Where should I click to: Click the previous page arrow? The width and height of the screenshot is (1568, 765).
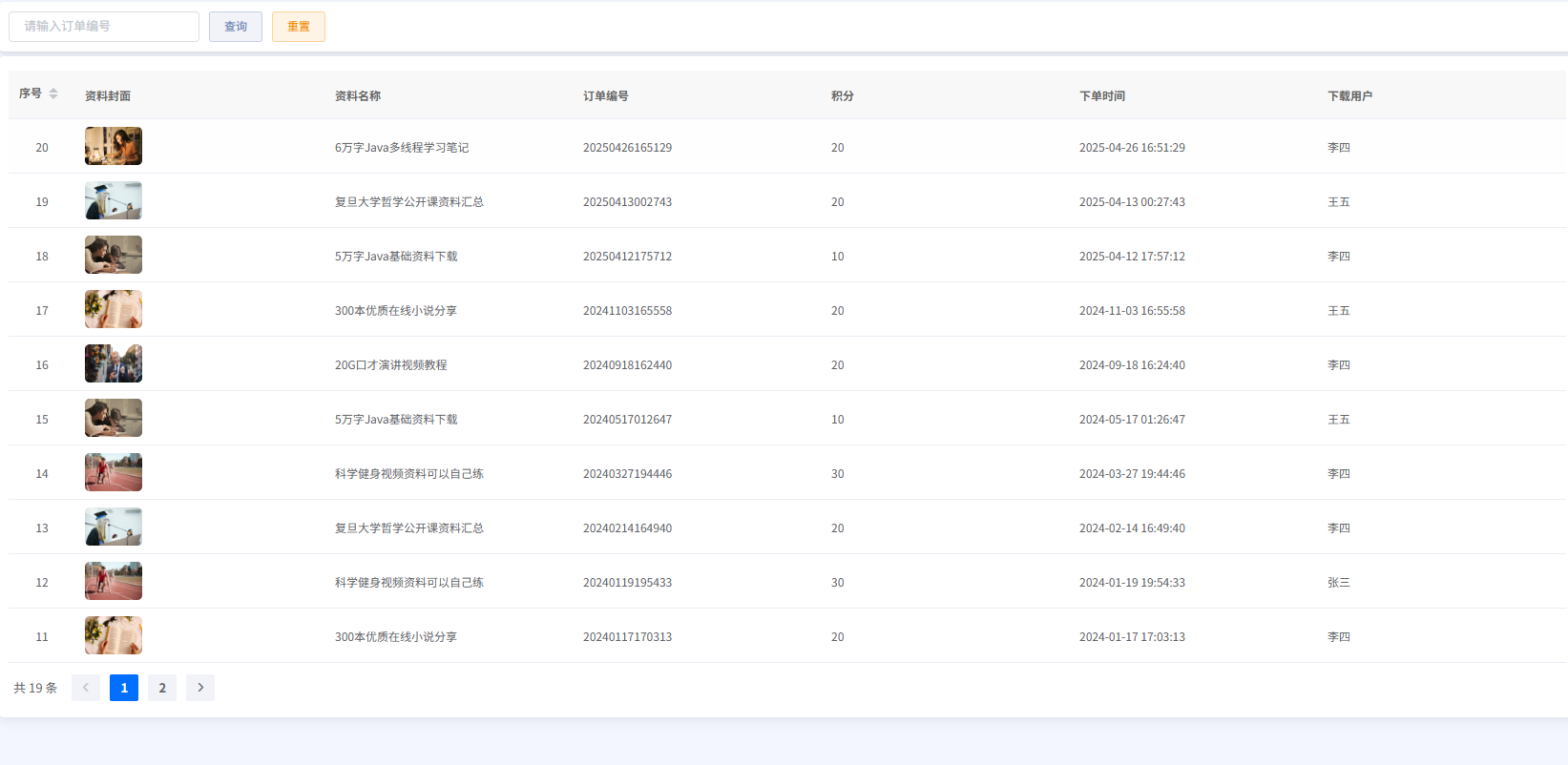pyautogui.click(x=86, y=688)
